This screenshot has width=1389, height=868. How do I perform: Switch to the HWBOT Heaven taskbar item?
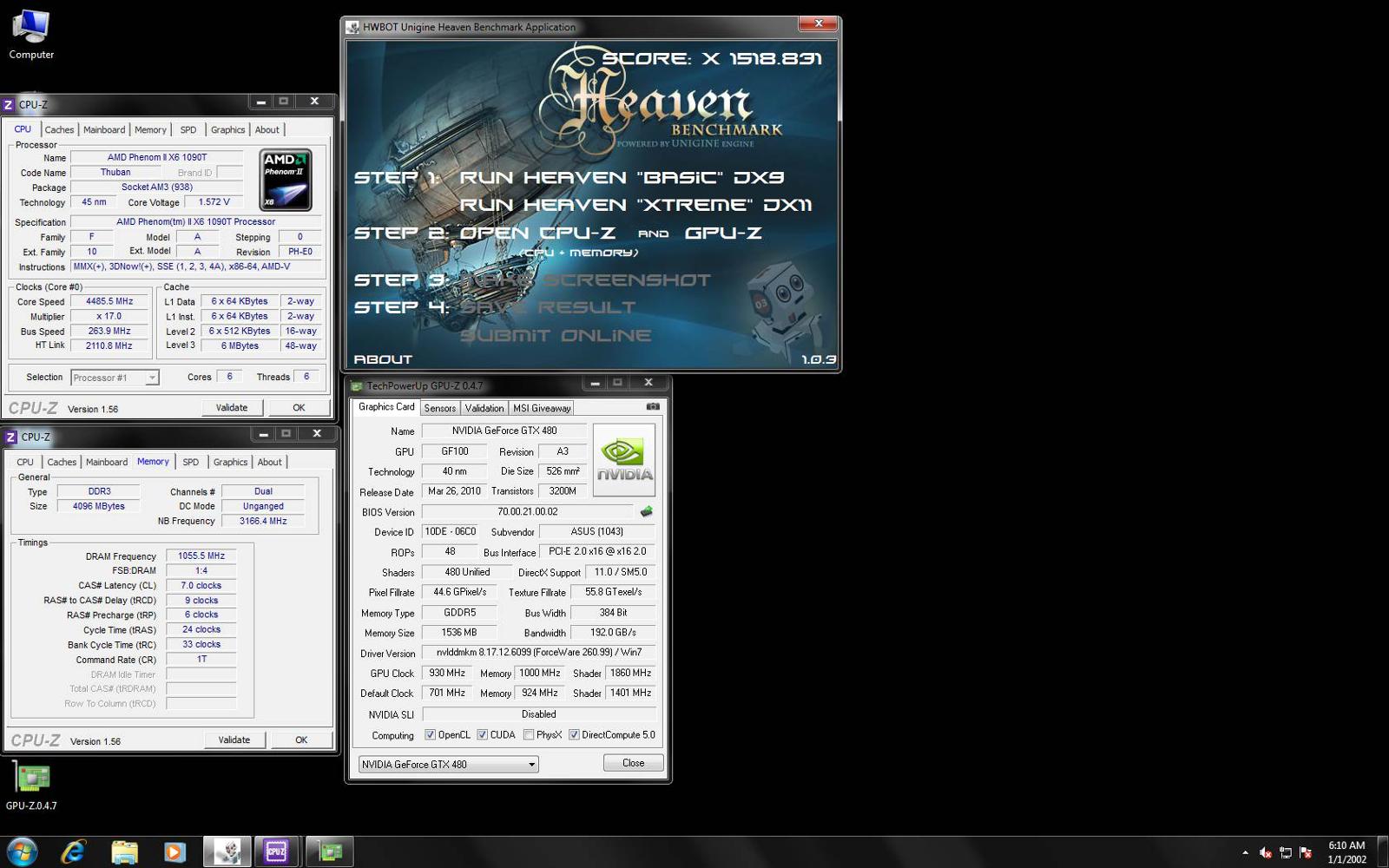pyautogui.click(x=227, y=852)
